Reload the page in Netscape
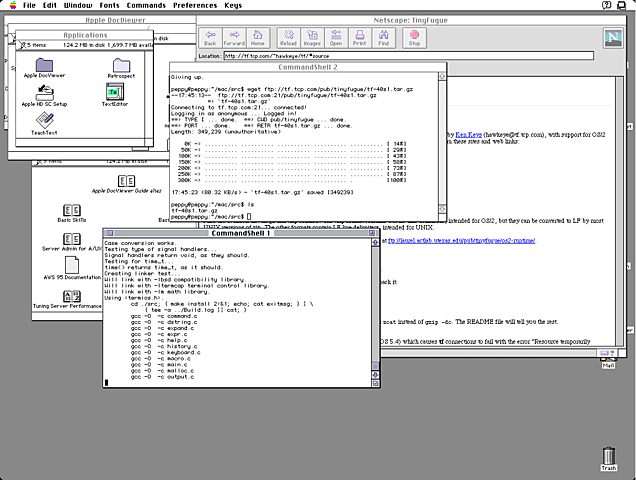The image size is (636, 480). click(x=288, y=38)
